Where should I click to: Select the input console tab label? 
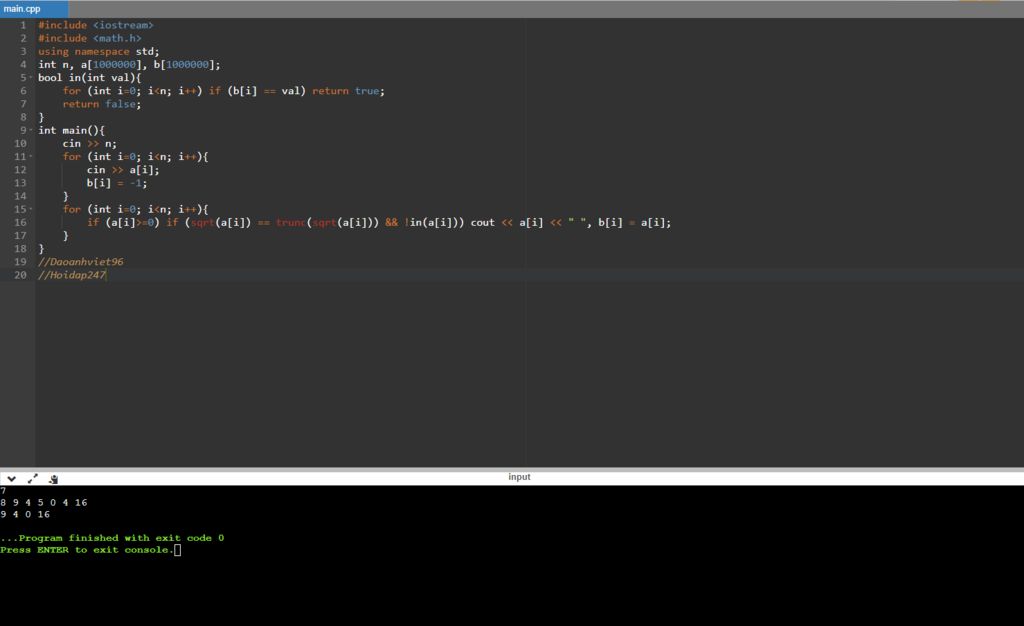coord(519,477)
